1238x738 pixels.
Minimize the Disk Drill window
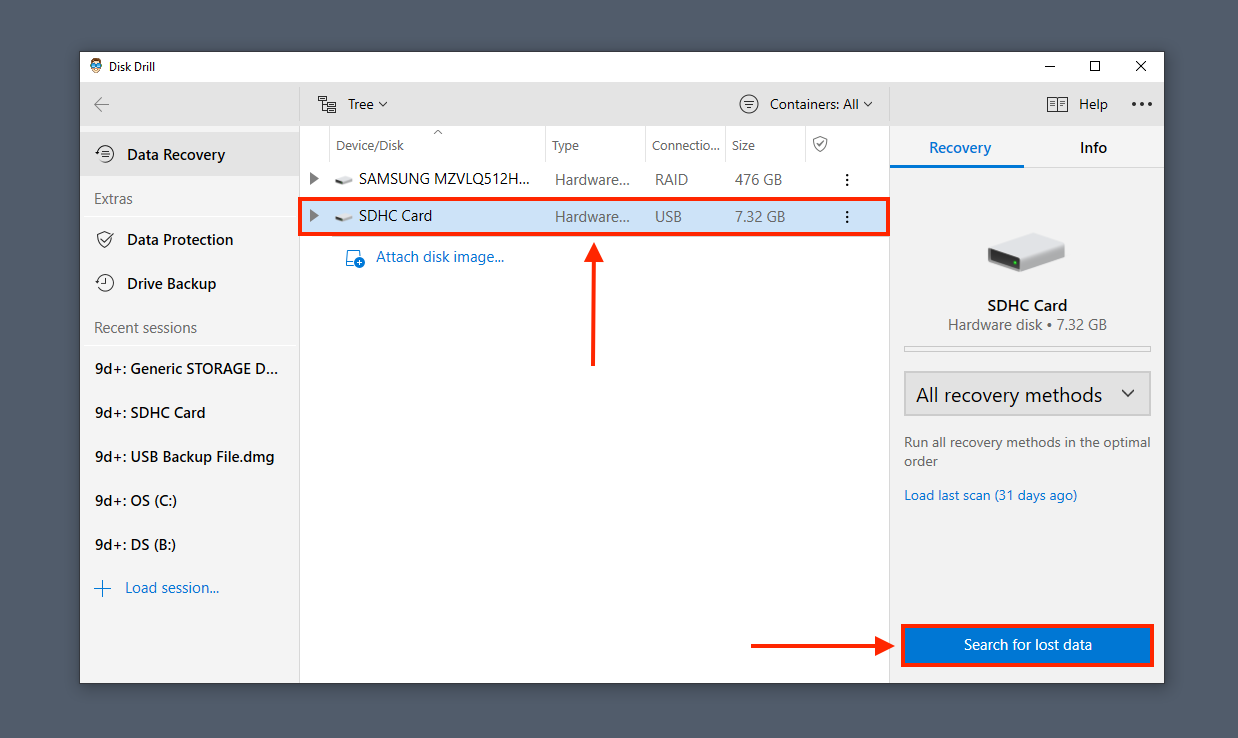tap(1049, 66)
